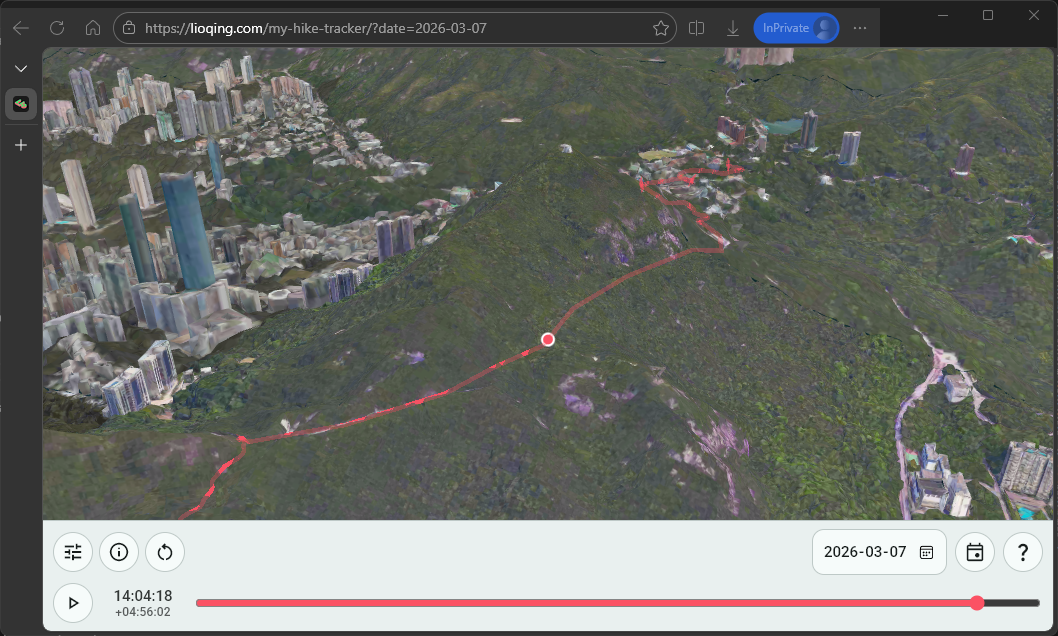This screenshot has height=636, width=1058.
Task: Open the browser settings ellipsis menu
Action: (859, 27)
